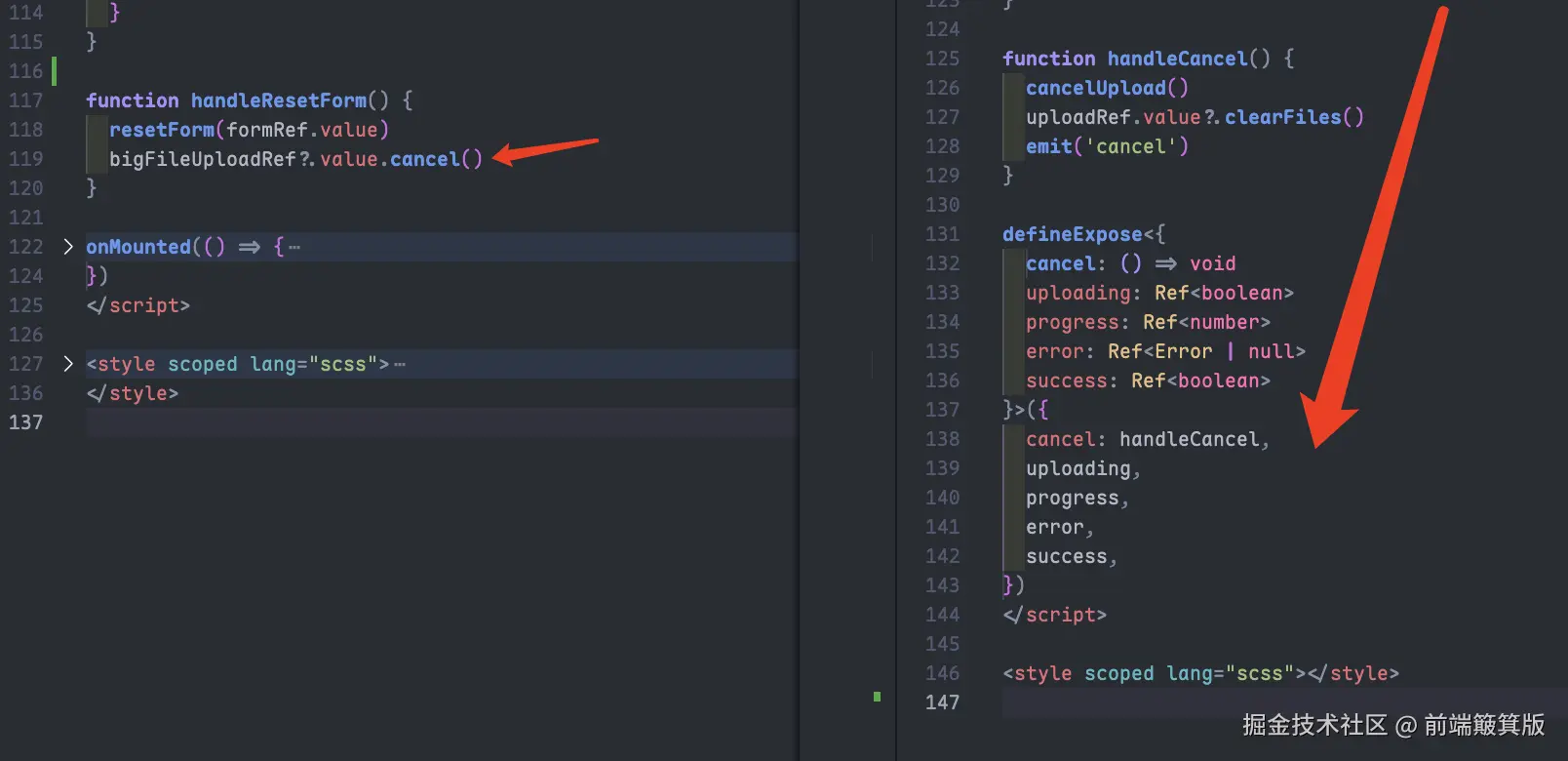Click the cancel type declaration on line 132
Screen dimensions: 1568x761
1131,263
